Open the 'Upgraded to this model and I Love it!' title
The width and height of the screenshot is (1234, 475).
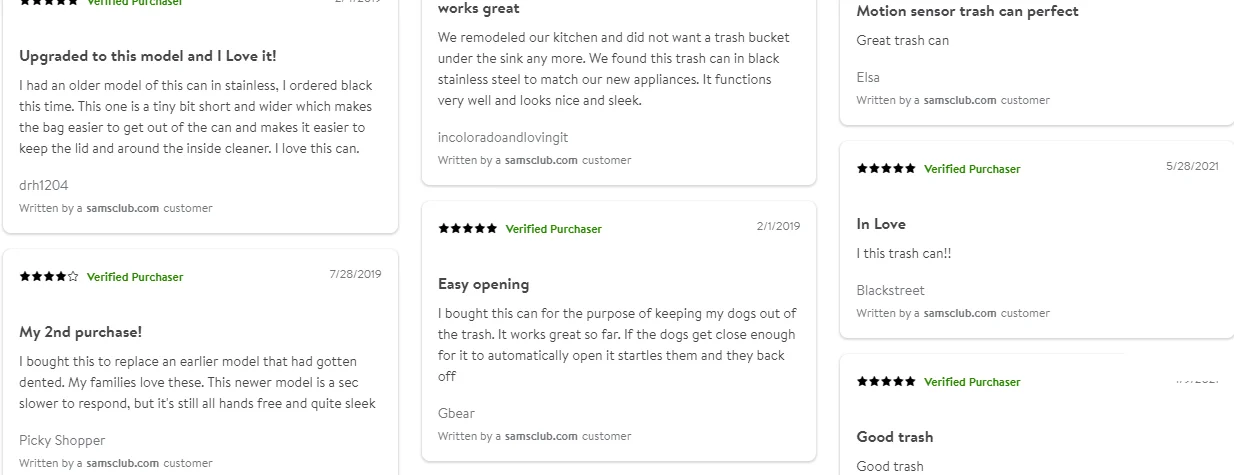point(148,56)
